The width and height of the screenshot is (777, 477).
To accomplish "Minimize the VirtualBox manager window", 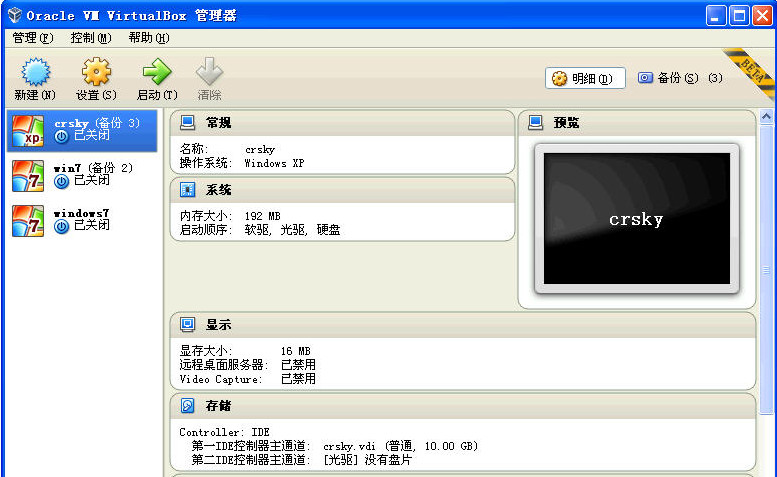I will point(716,15).
